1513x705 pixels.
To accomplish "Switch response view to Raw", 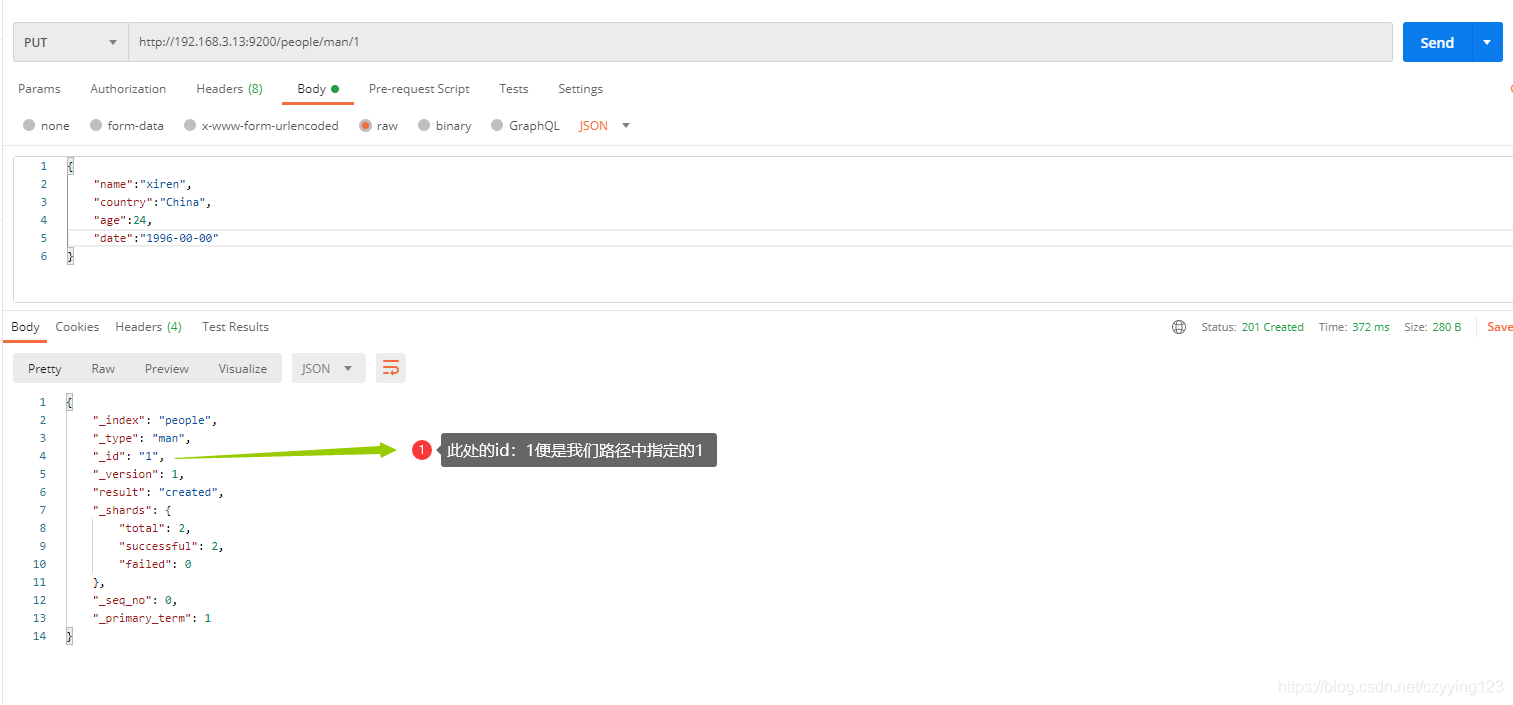I will [103, 368].
